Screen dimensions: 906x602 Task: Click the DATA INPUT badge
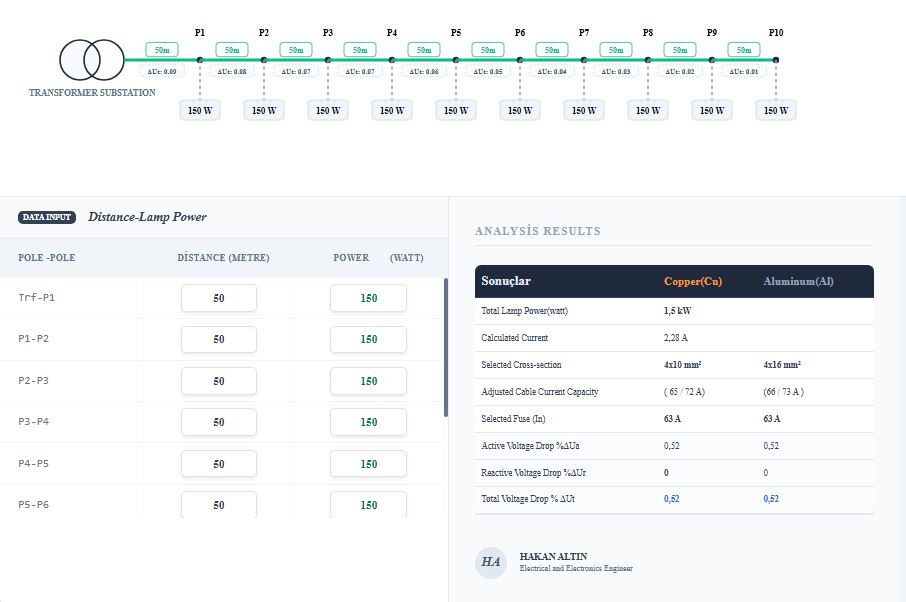tap(47, 217)
